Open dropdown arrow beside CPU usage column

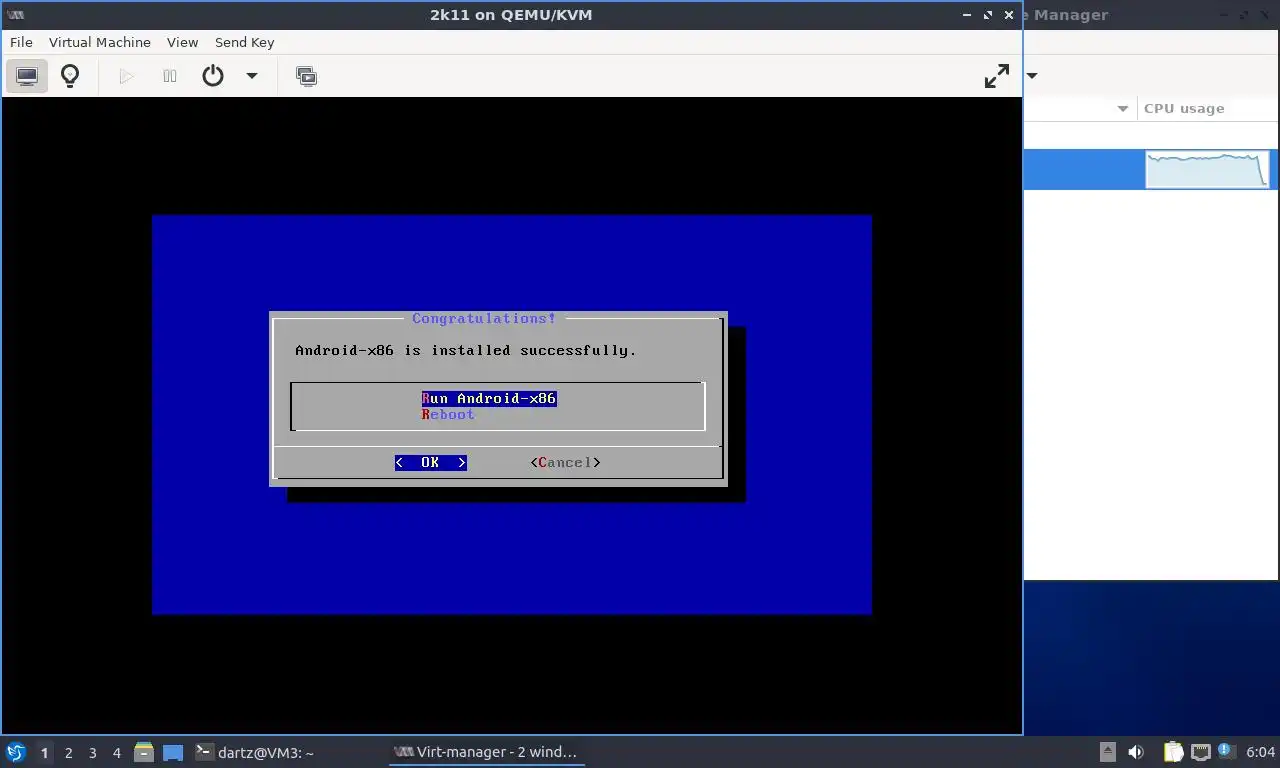1122,109
